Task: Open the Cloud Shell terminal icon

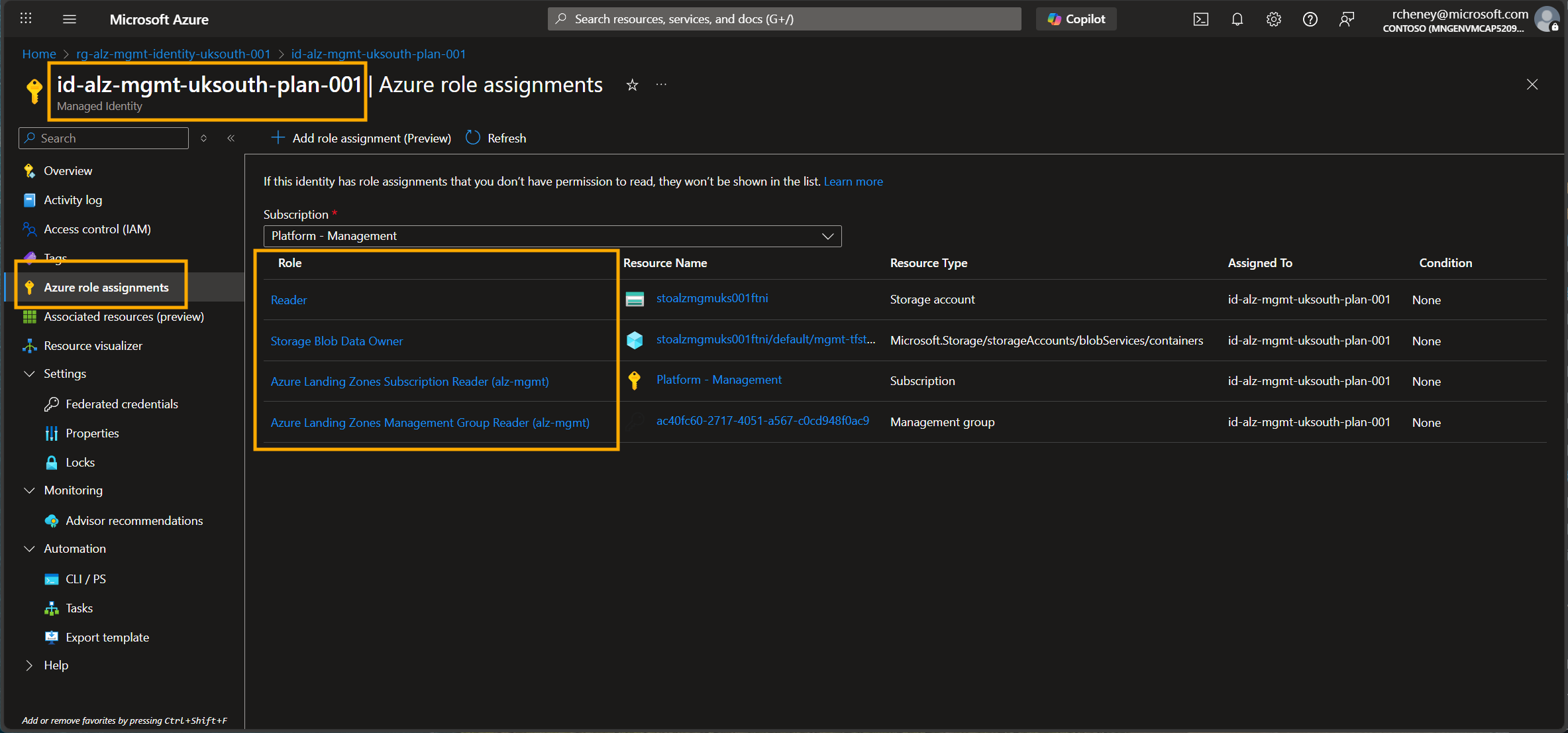Action: point(1200,19)
